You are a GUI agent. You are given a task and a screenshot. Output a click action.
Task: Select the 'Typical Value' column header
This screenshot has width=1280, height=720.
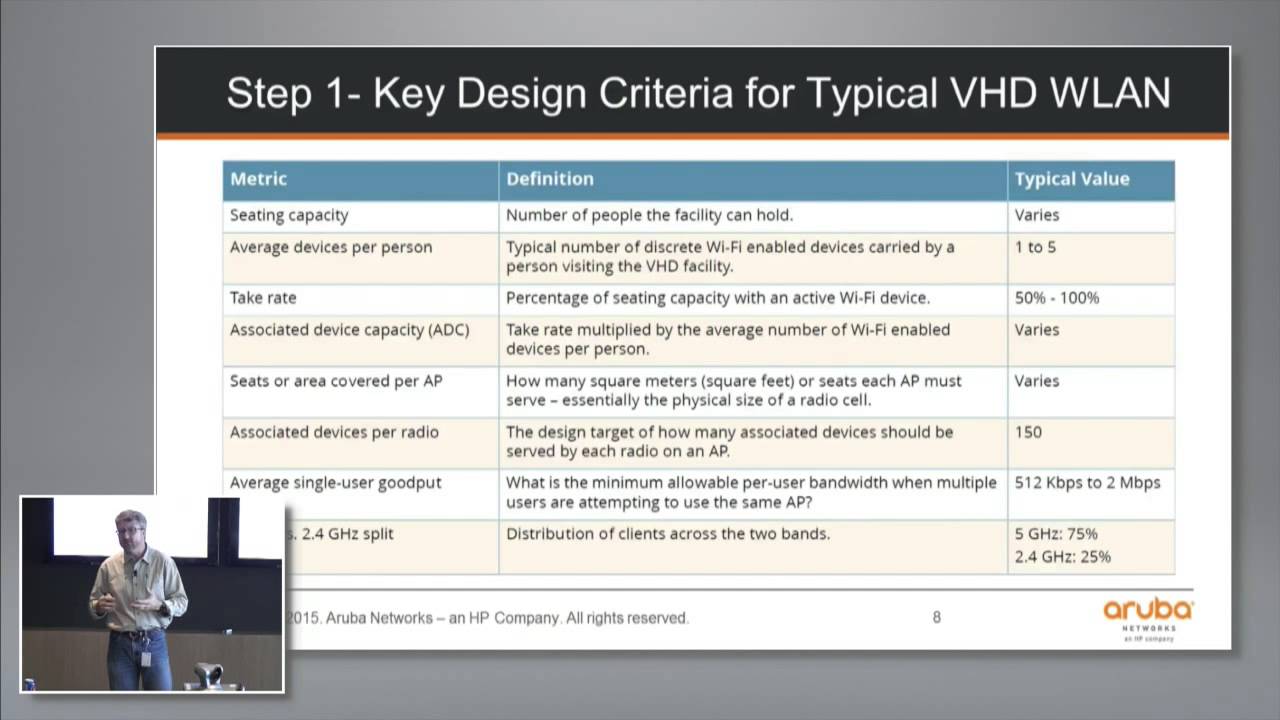click(x=1091, y=180)
